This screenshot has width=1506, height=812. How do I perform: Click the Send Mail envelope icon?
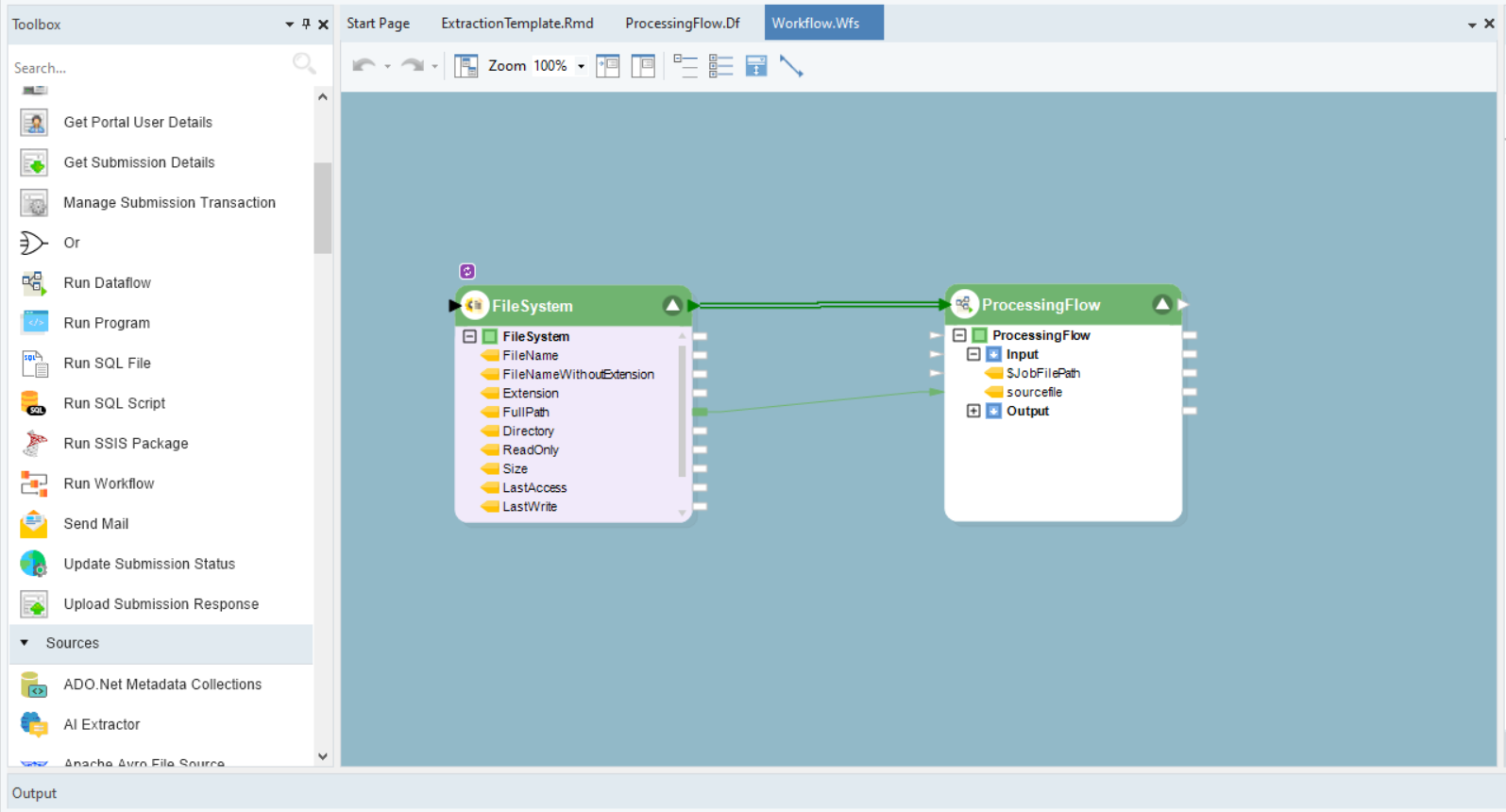click(34, 524)
